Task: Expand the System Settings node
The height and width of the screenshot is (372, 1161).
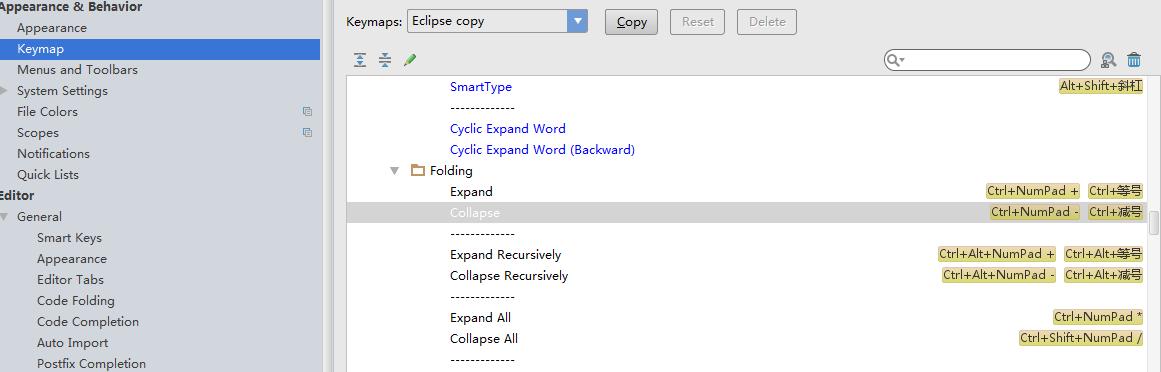Action: pos(4,91)
